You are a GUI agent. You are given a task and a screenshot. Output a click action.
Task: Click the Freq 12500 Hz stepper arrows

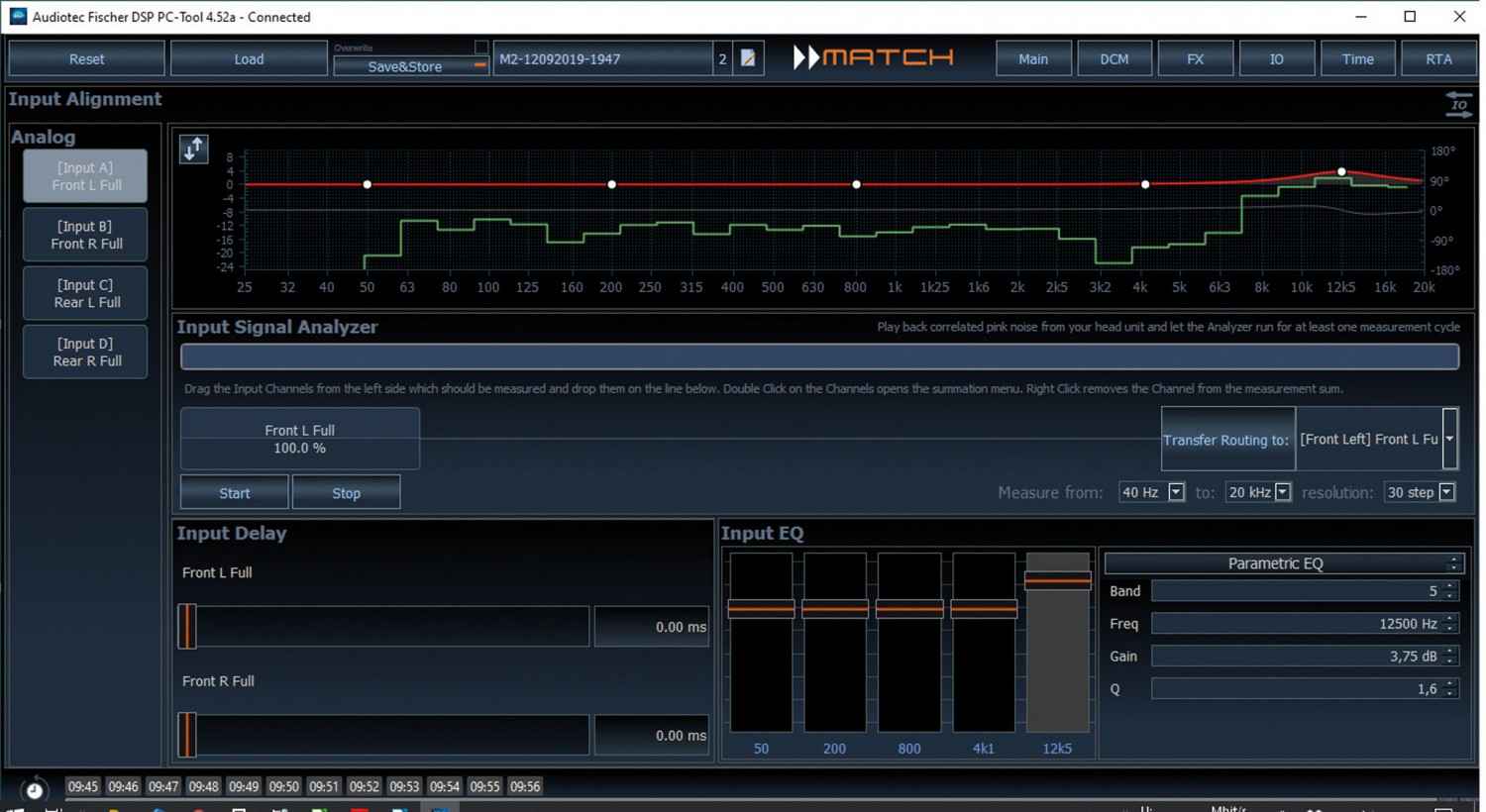click(1450, 624)
